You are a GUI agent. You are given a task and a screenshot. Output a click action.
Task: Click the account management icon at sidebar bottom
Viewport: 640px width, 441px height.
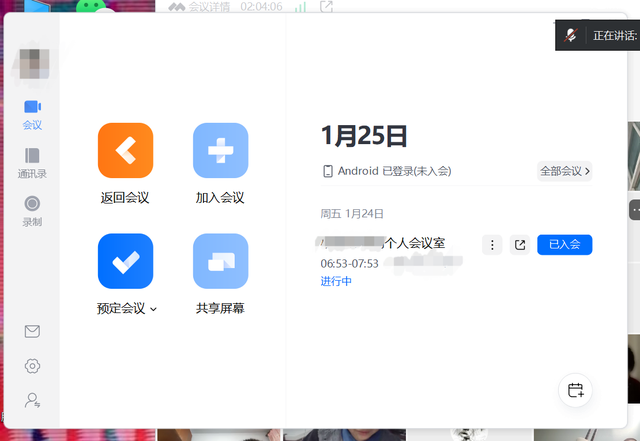(32, 400)
